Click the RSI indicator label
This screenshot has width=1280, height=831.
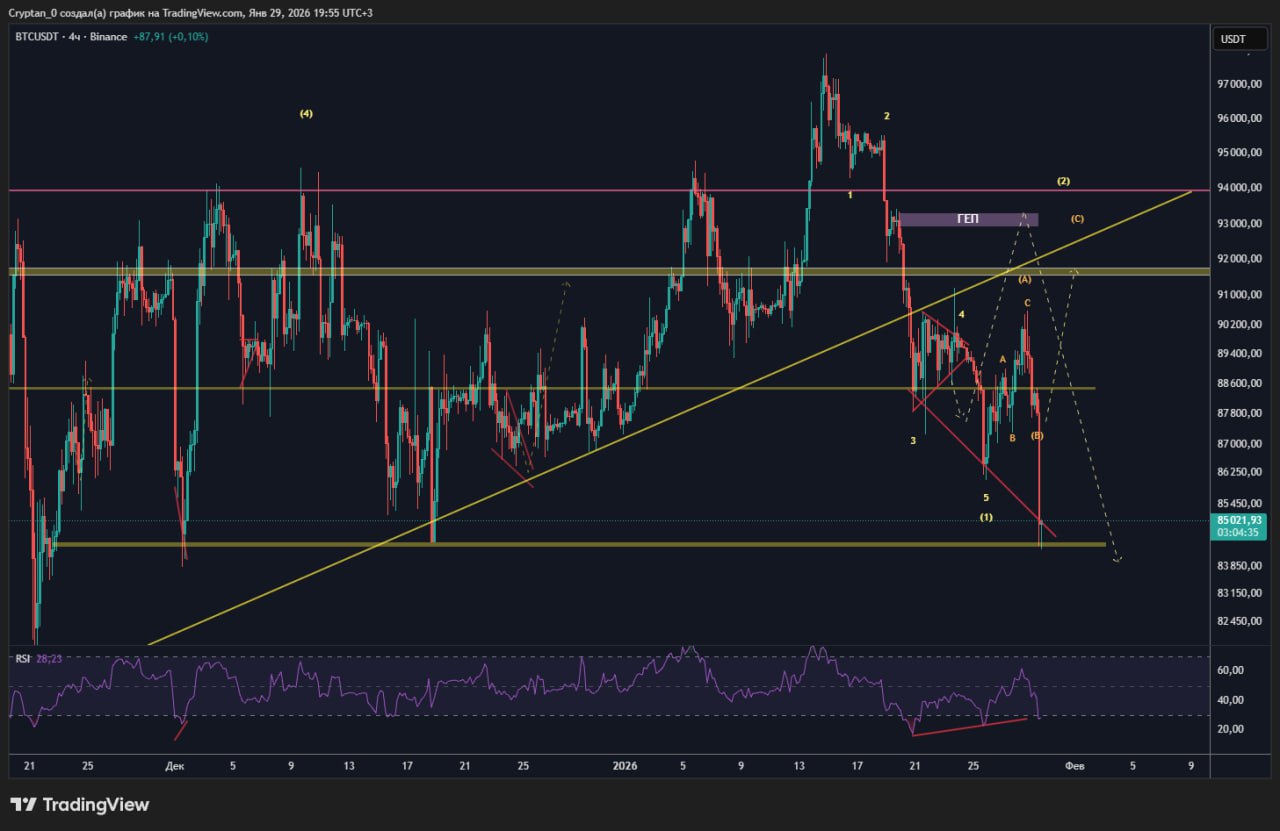(21, 659)
